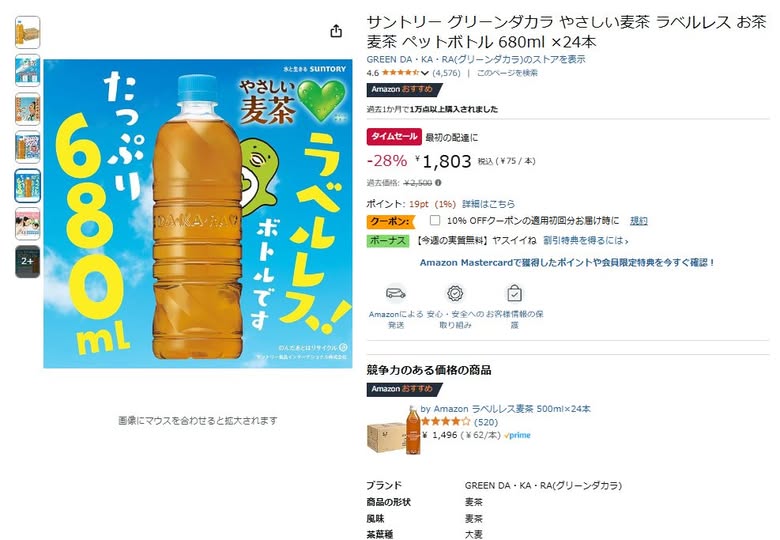Select the first product thumbnail
Viewport: 780px width, 540px height.
(27, 32)
